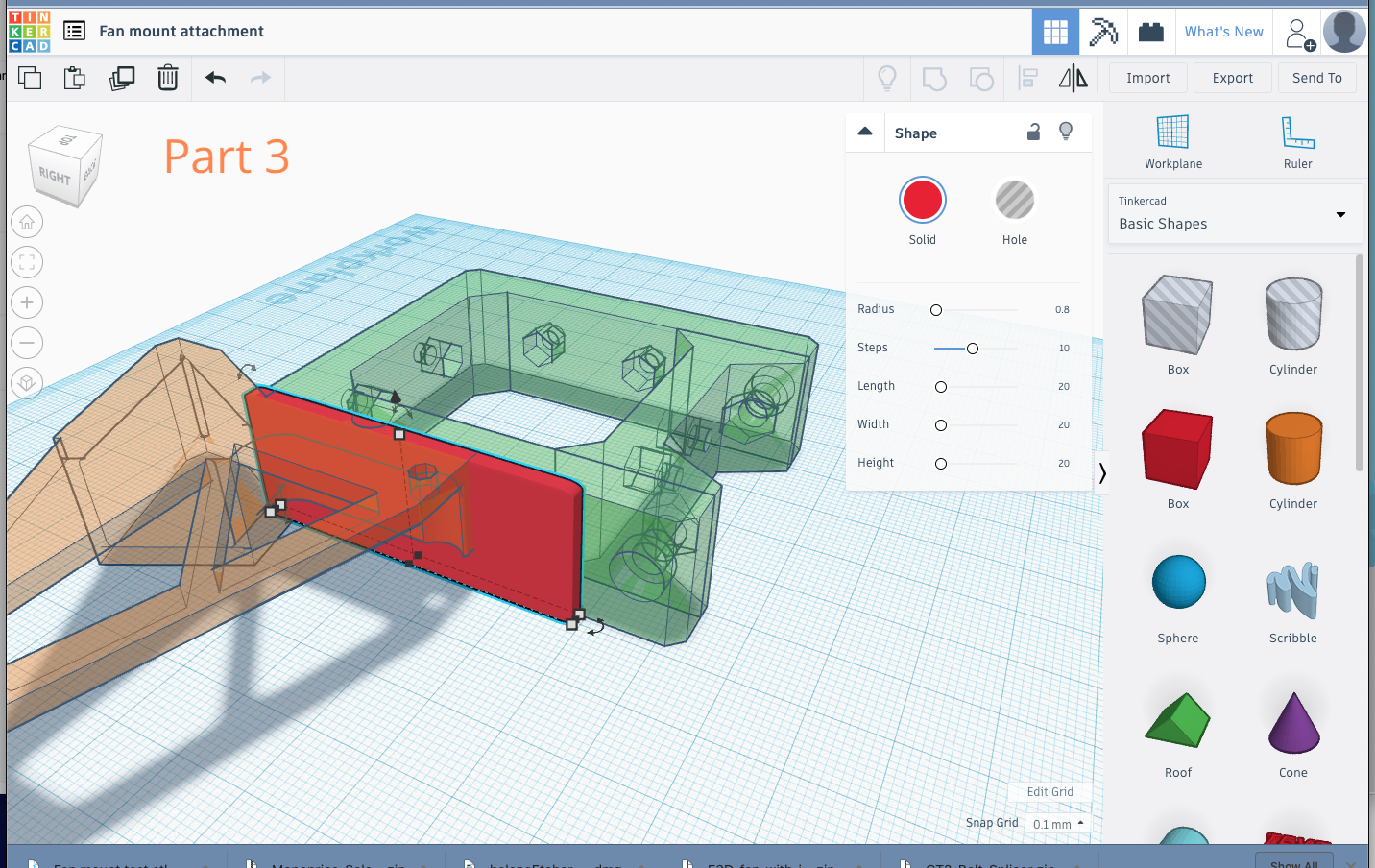
Task: Click Home view button
Action: (x=27, y=222)
